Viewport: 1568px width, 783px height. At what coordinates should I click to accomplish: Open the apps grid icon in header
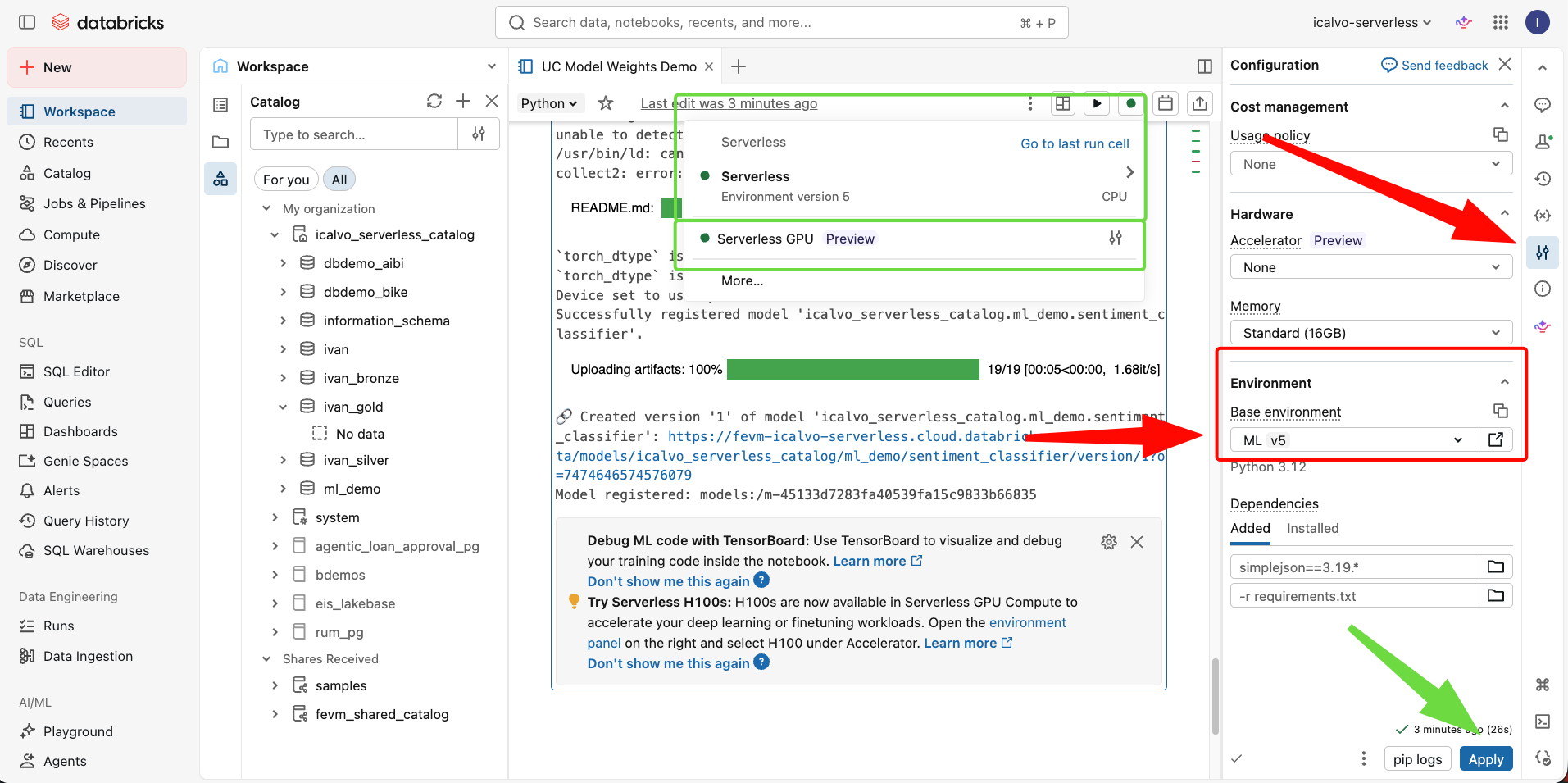(x=1501, y=22)
